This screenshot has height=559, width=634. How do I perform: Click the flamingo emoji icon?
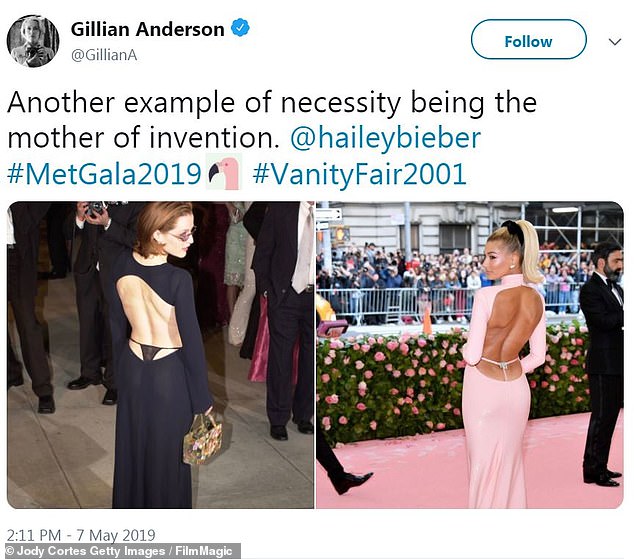pos(224,172)
